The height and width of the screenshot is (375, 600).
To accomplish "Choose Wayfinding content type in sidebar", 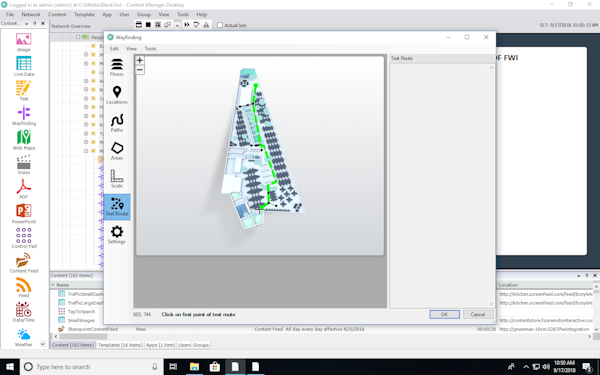I will (23, 116).
